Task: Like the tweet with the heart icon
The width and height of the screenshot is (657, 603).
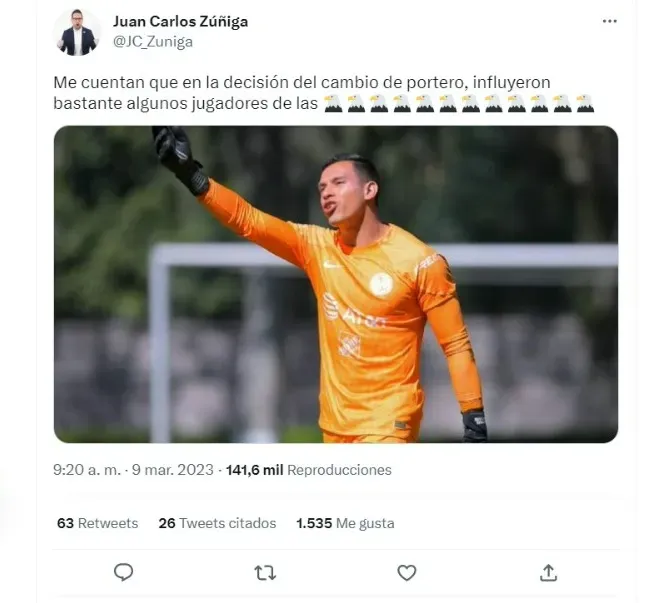Action: [x=406, y=573]
